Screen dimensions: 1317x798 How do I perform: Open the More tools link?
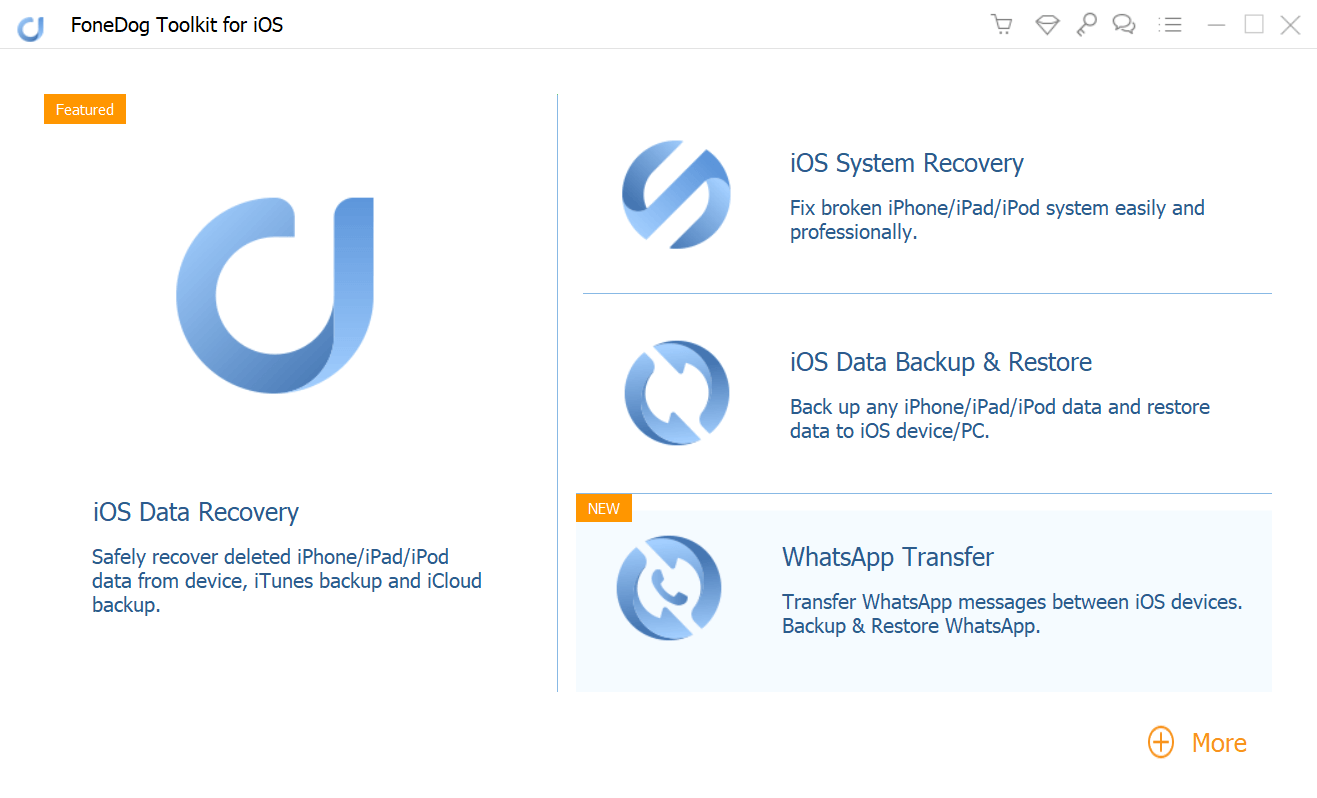point(1219,743)
